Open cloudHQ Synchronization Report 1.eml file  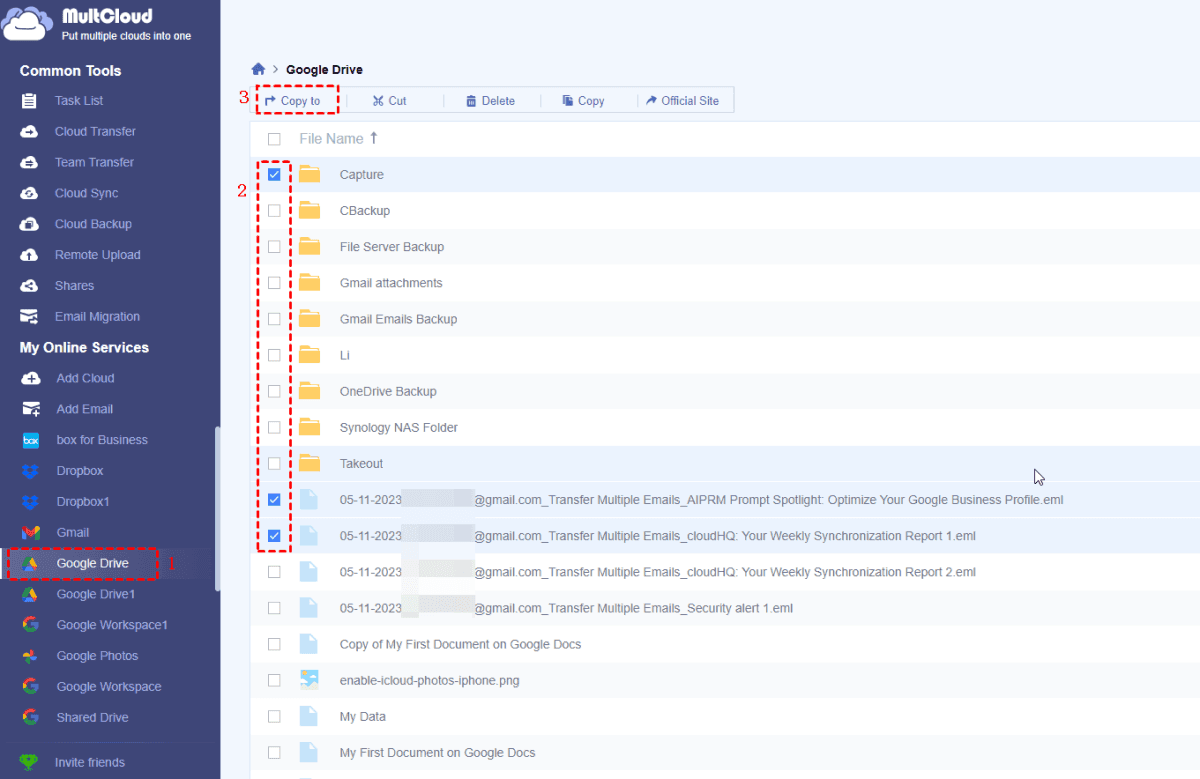(x=657, y=536)
